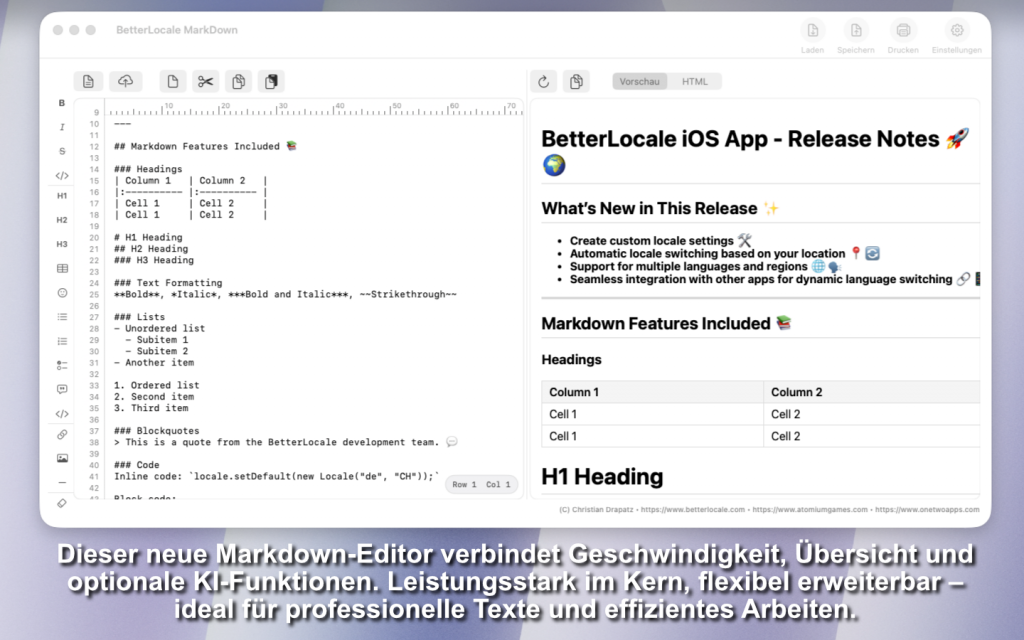Click the cloud upload icon
This screenshot has width=1024, height=640.
pyautogui.click(x=125, y=82)
